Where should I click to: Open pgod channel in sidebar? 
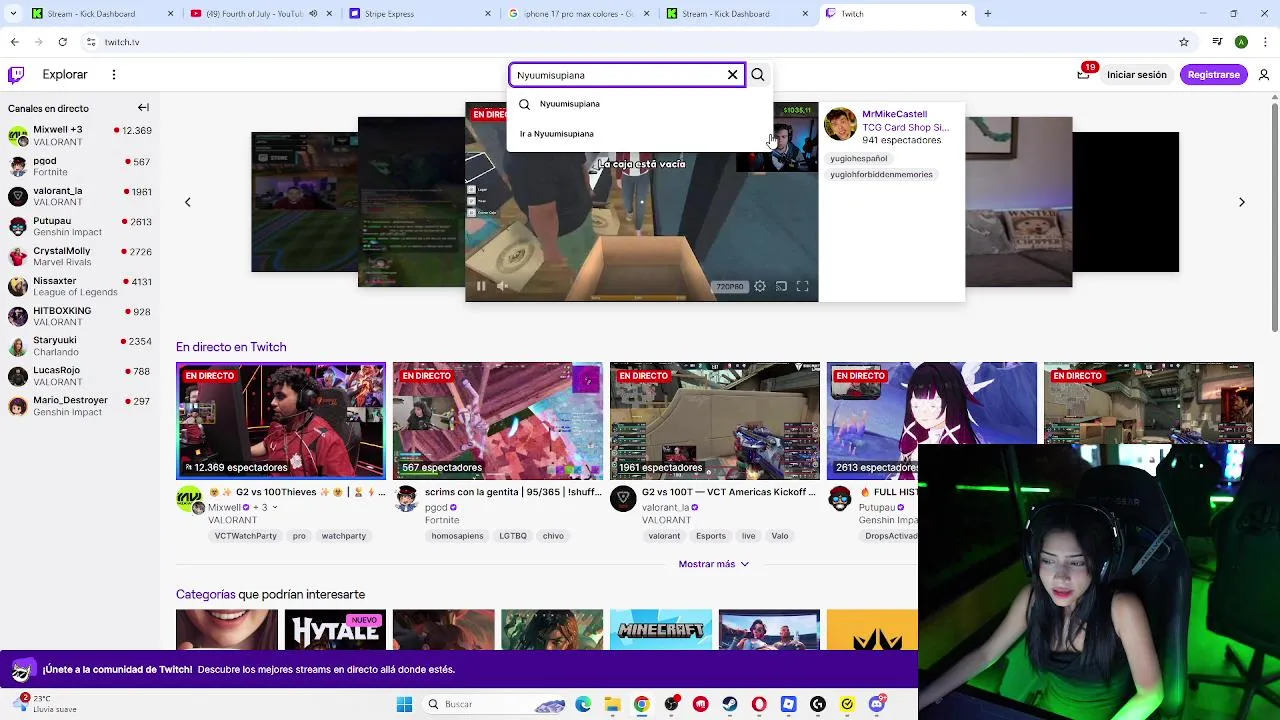point(80,166)
